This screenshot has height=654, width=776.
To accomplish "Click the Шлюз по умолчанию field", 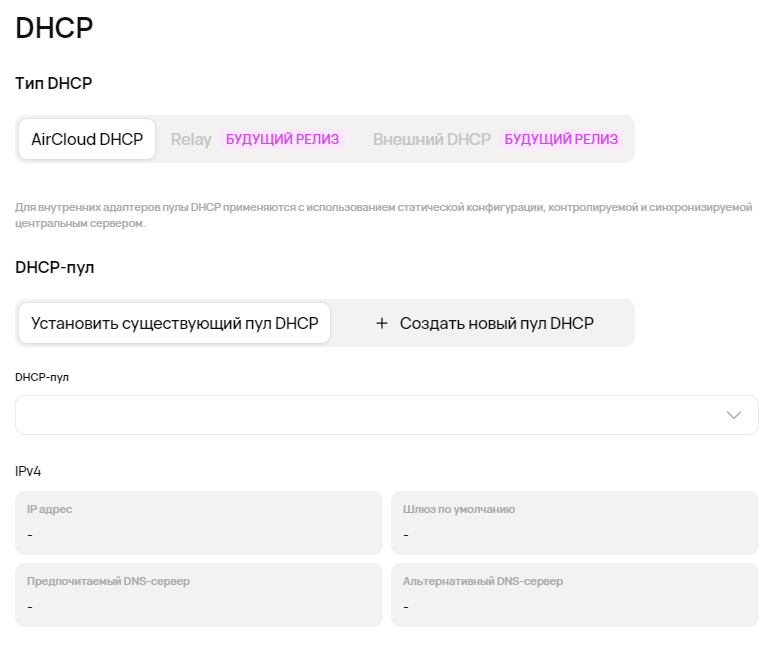I will (x=574, y=523).
